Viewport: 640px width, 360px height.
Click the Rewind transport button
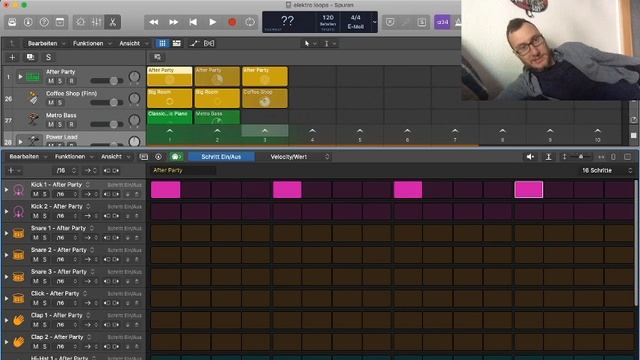coord(154,22)
